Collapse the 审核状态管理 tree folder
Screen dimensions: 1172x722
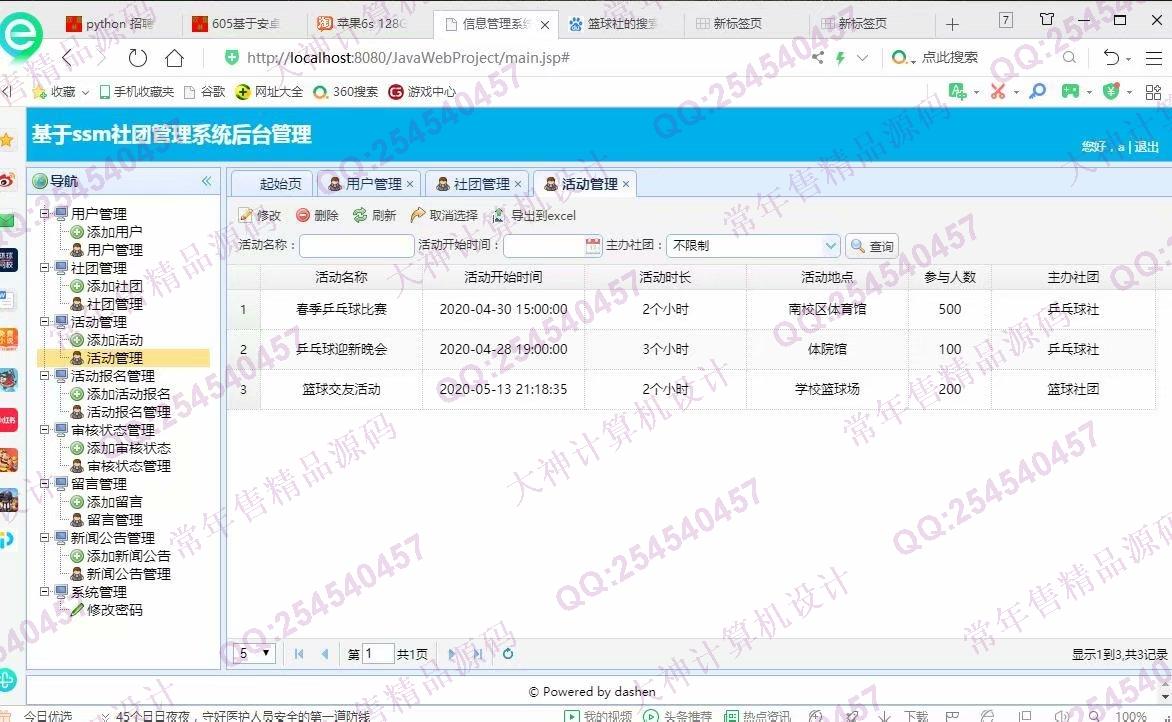pyautogui.click(x=45, y=430)
